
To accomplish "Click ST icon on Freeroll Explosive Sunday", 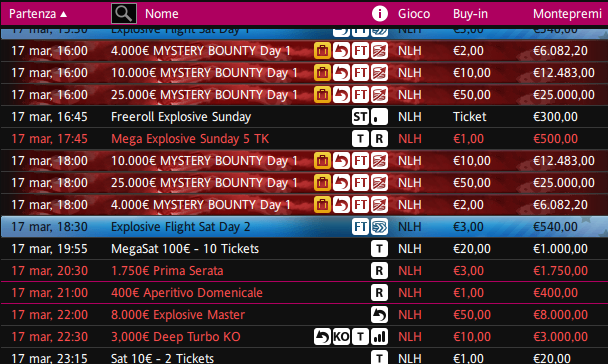I will tap(360, 117).
